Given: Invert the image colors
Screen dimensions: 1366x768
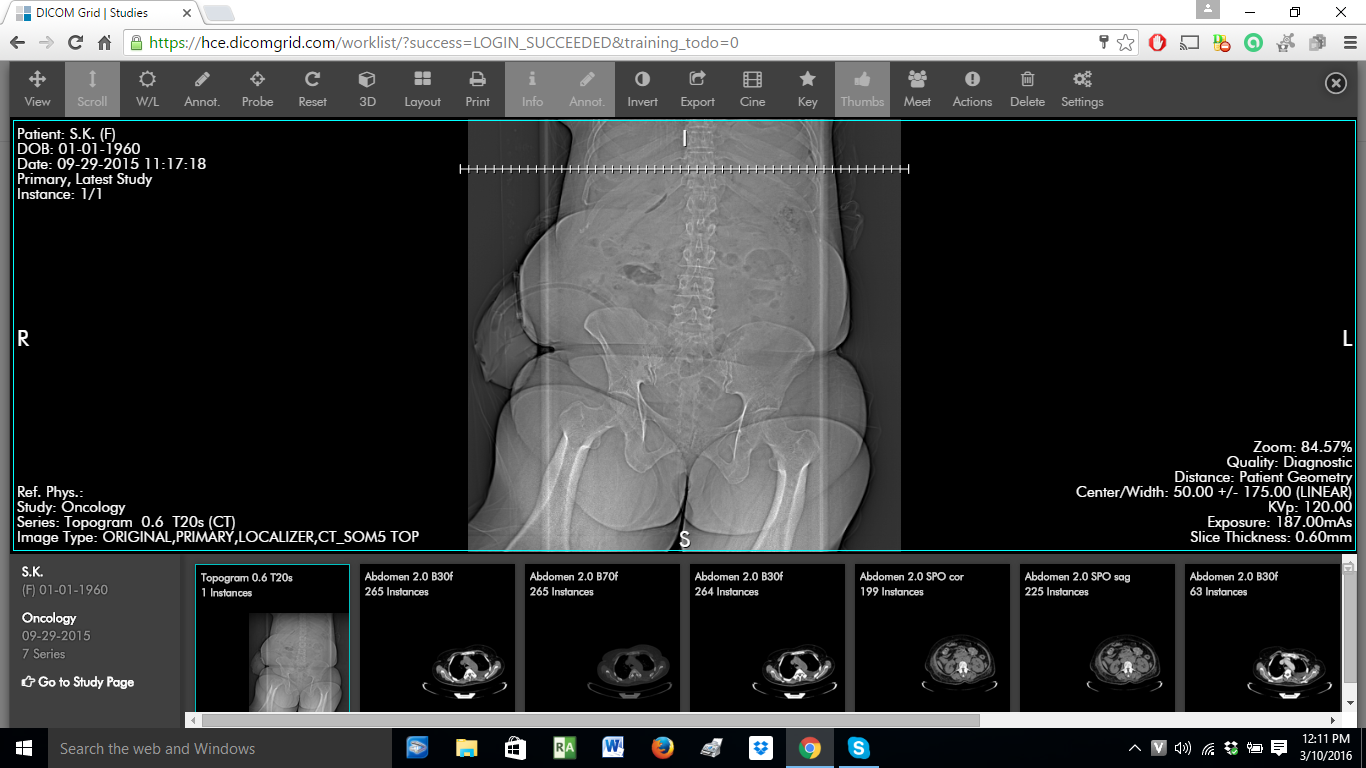Looking at the screenshot, I should click(642, 89).
